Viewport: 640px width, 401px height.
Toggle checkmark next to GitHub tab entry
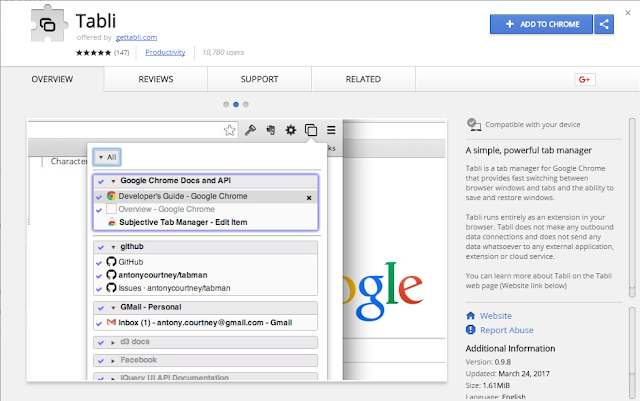pyautogui.click(x=99, y=263)
